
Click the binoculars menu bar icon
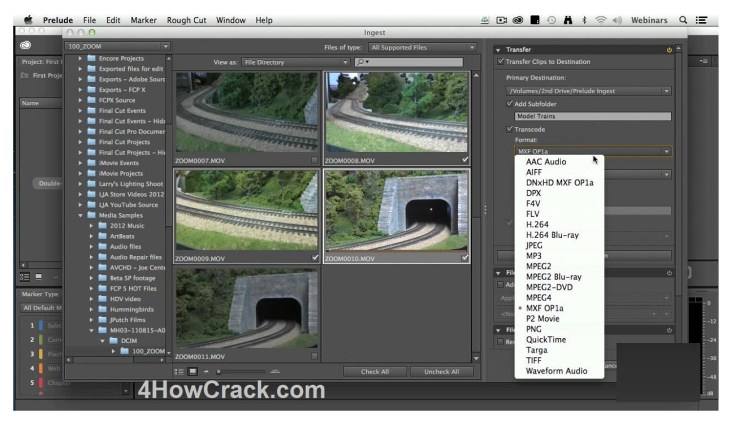pyautogui.click(x=568, y=20)
